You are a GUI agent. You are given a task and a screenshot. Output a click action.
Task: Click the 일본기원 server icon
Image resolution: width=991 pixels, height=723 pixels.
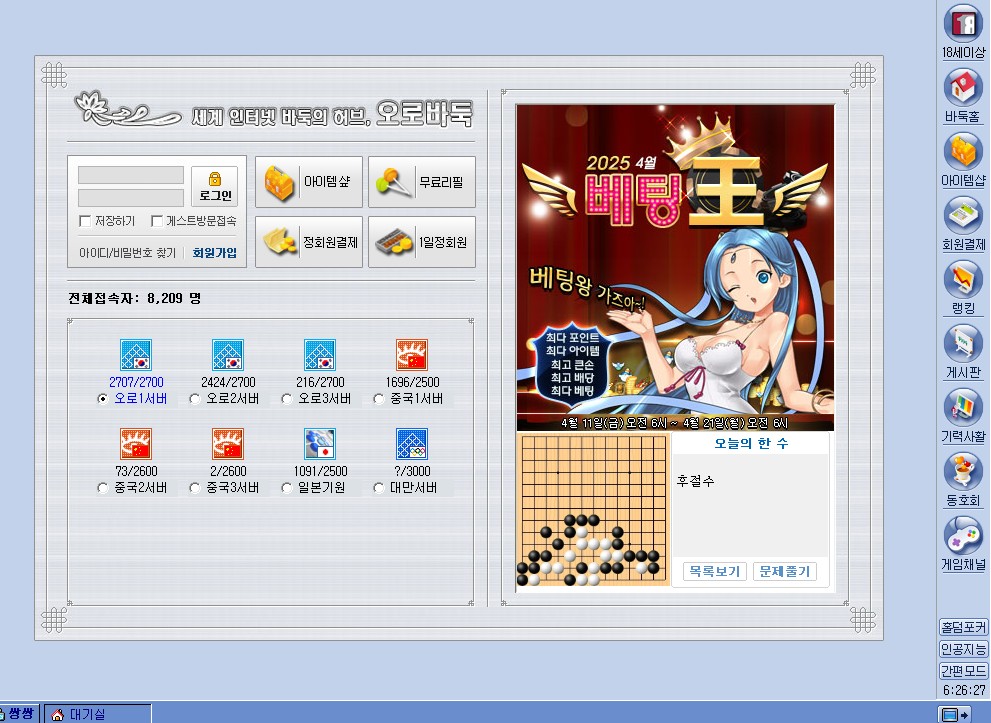[x=320, y=444]
